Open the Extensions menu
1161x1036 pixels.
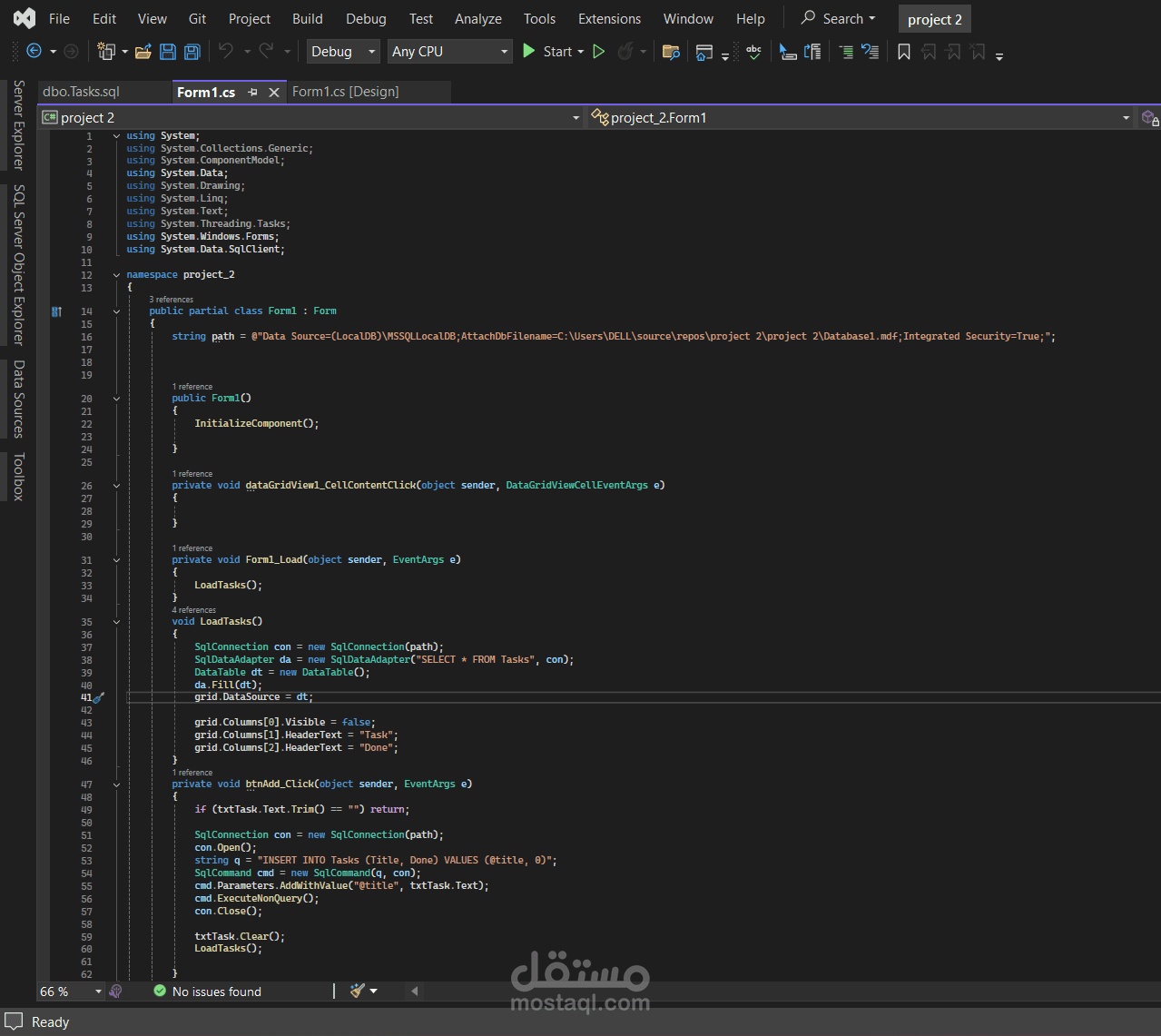coord(609,18)
